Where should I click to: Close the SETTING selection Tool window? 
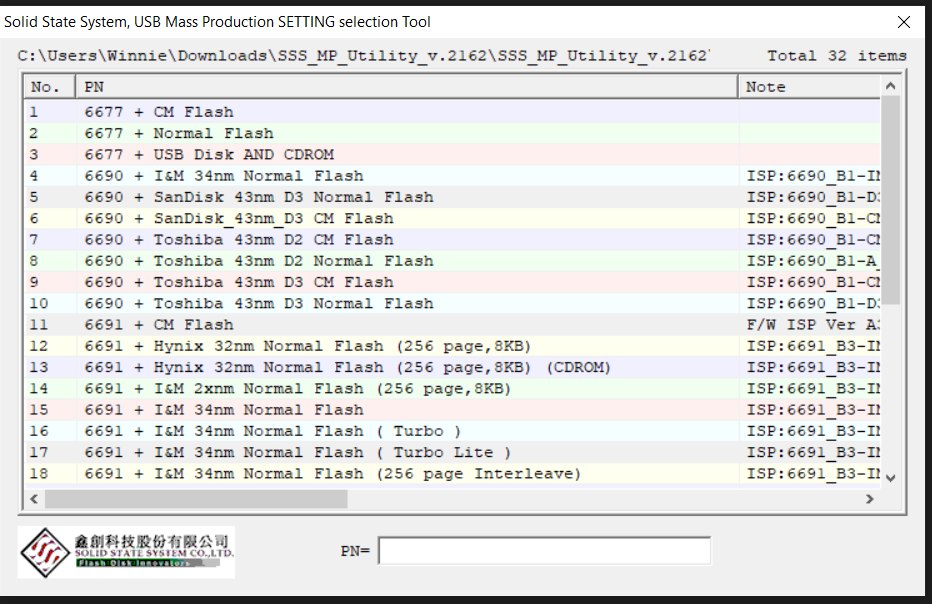point(904,22)
